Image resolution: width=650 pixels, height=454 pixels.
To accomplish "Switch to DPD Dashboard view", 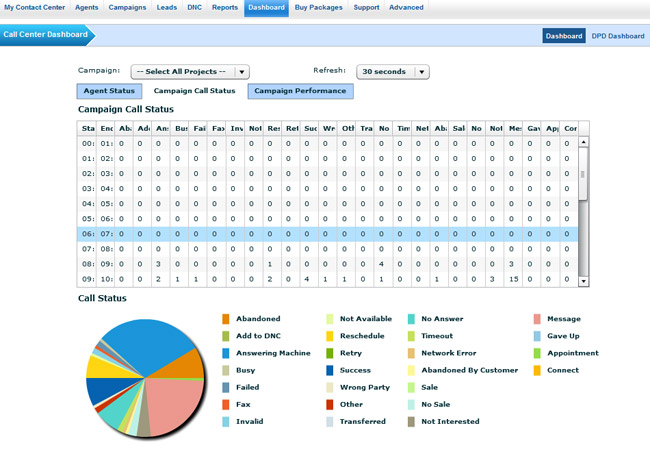I will 618,36.
